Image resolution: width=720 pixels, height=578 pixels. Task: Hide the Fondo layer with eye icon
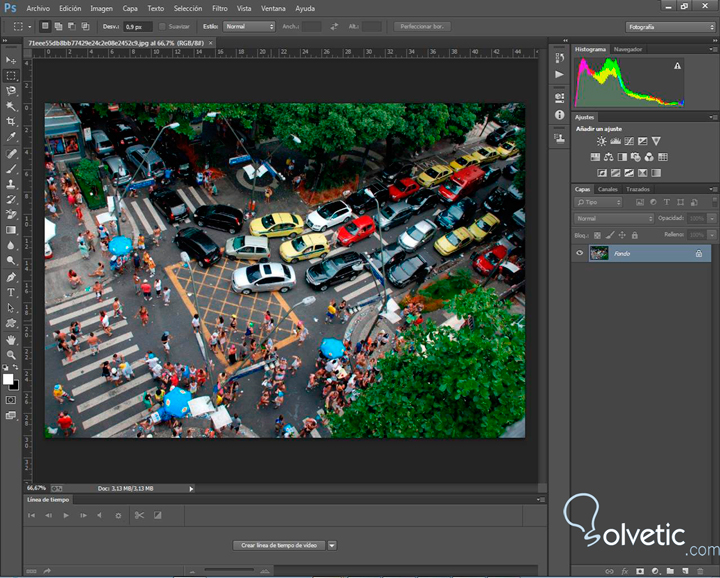[579, 254]
